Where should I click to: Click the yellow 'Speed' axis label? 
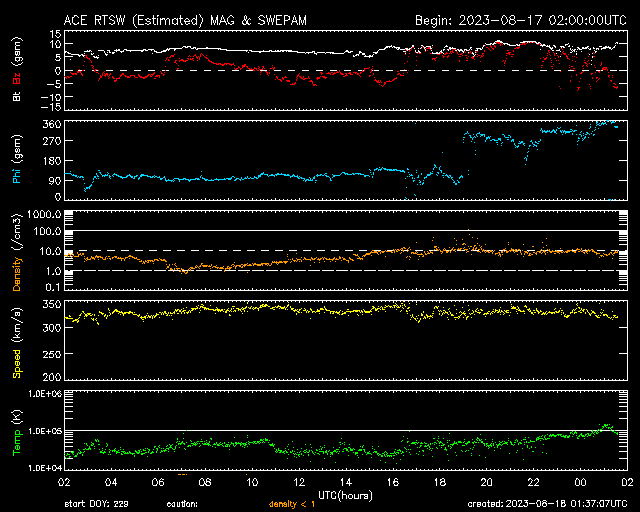click(x=17, y=363)
